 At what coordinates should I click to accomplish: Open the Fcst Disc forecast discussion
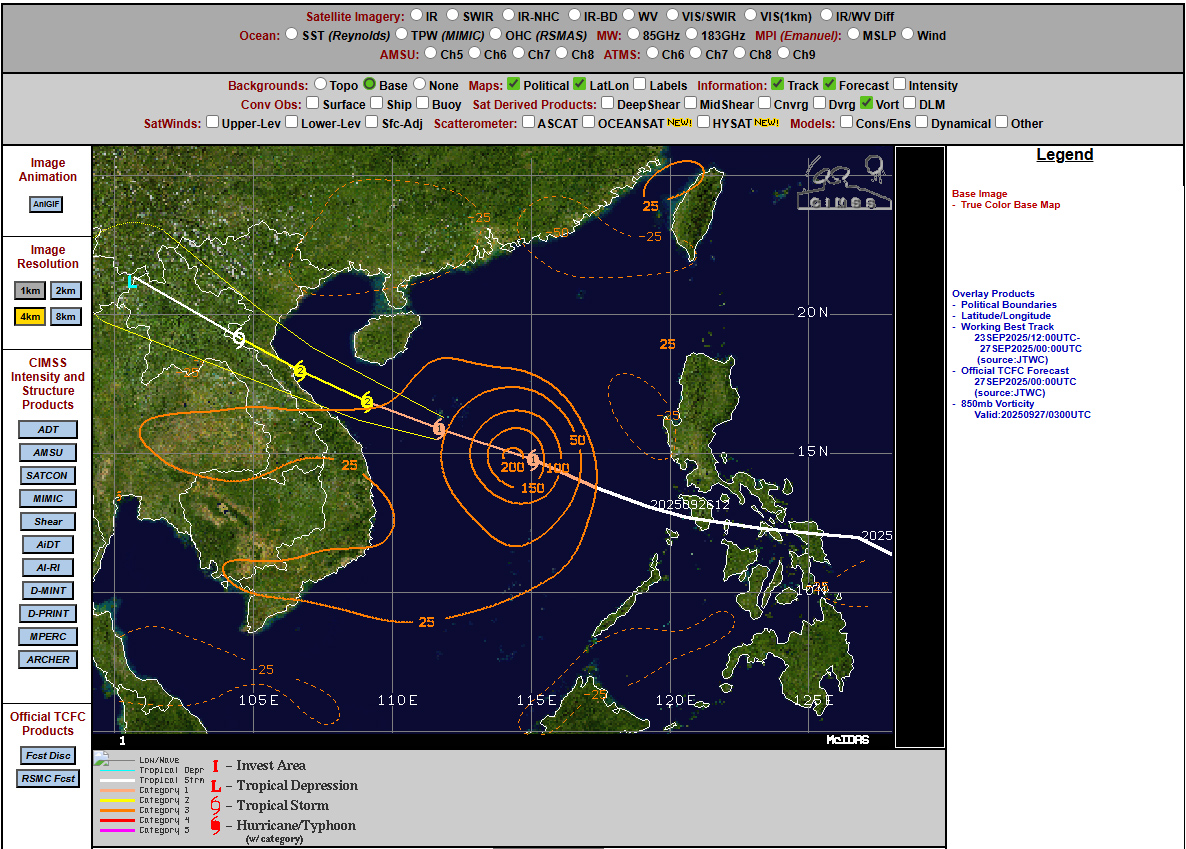(x=47, y=755)
